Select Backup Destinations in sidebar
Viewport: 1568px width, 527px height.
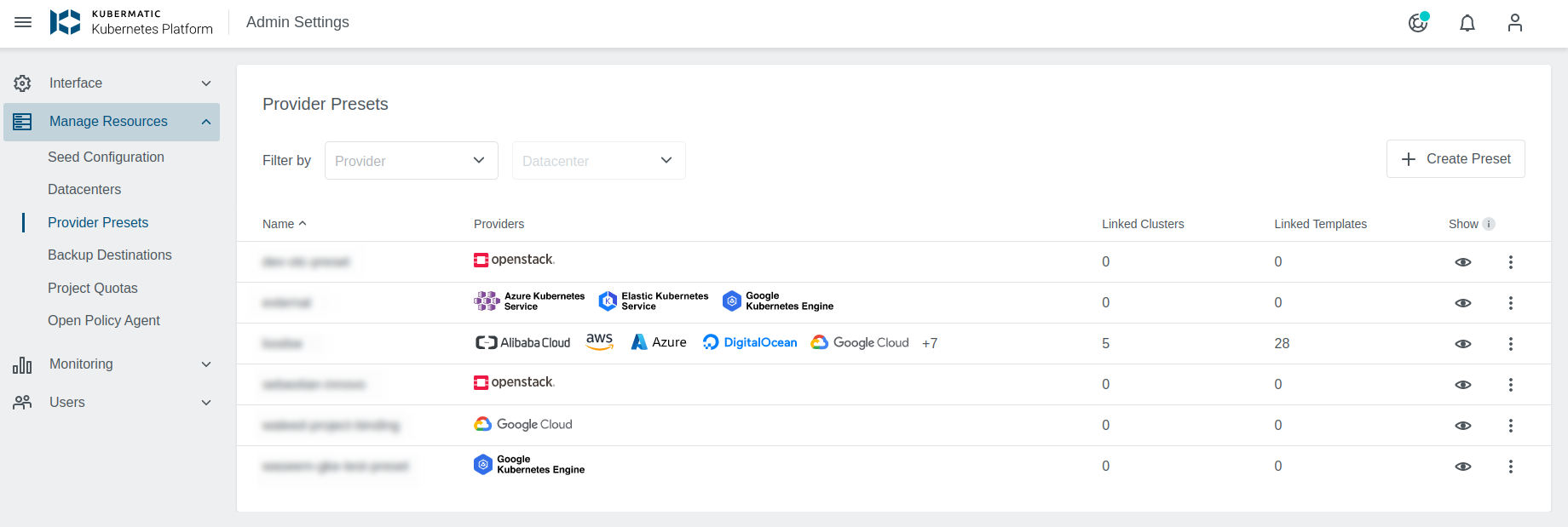pos(110,255)
